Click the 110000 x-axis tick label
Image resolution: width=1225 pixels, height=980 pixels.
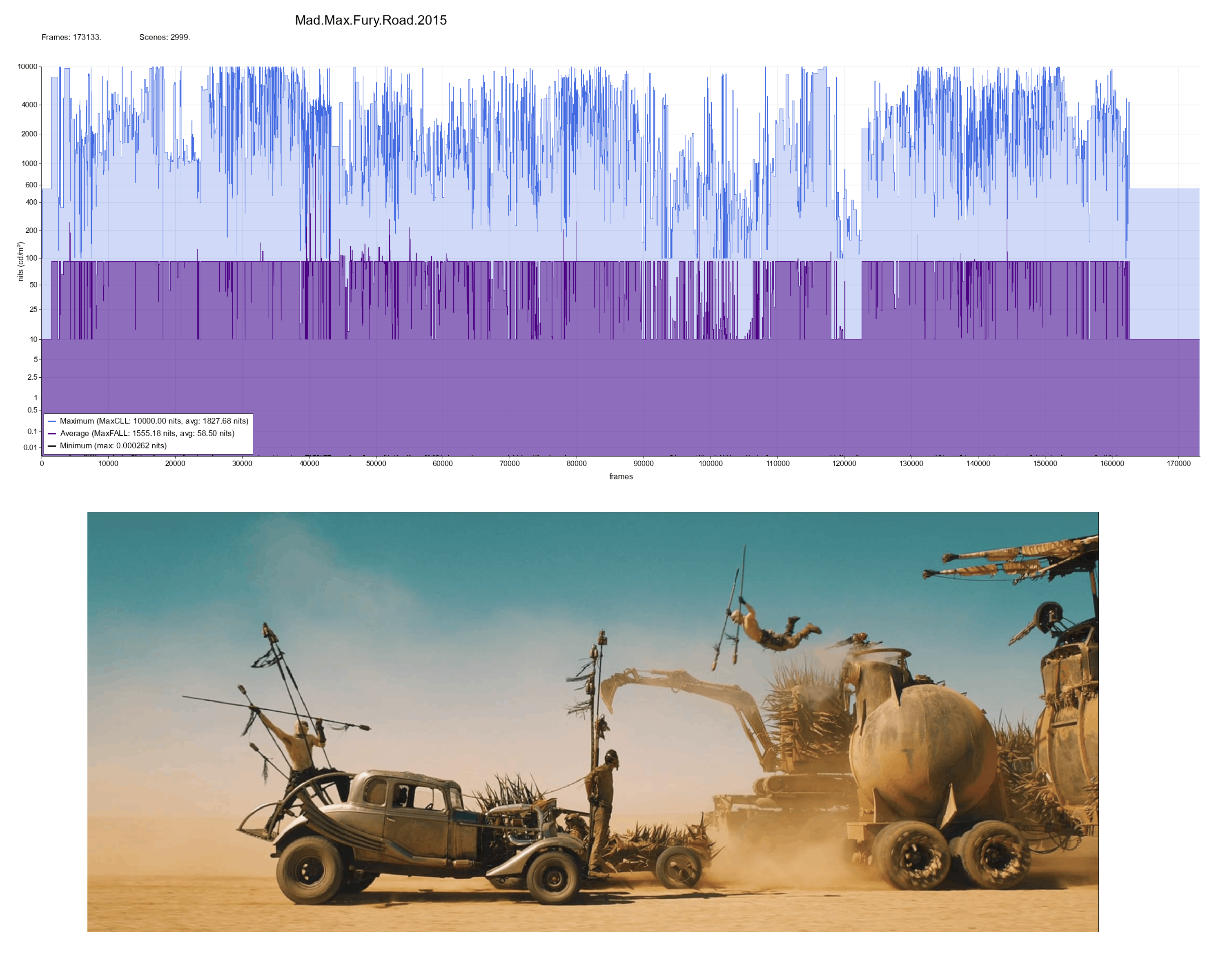777,463
